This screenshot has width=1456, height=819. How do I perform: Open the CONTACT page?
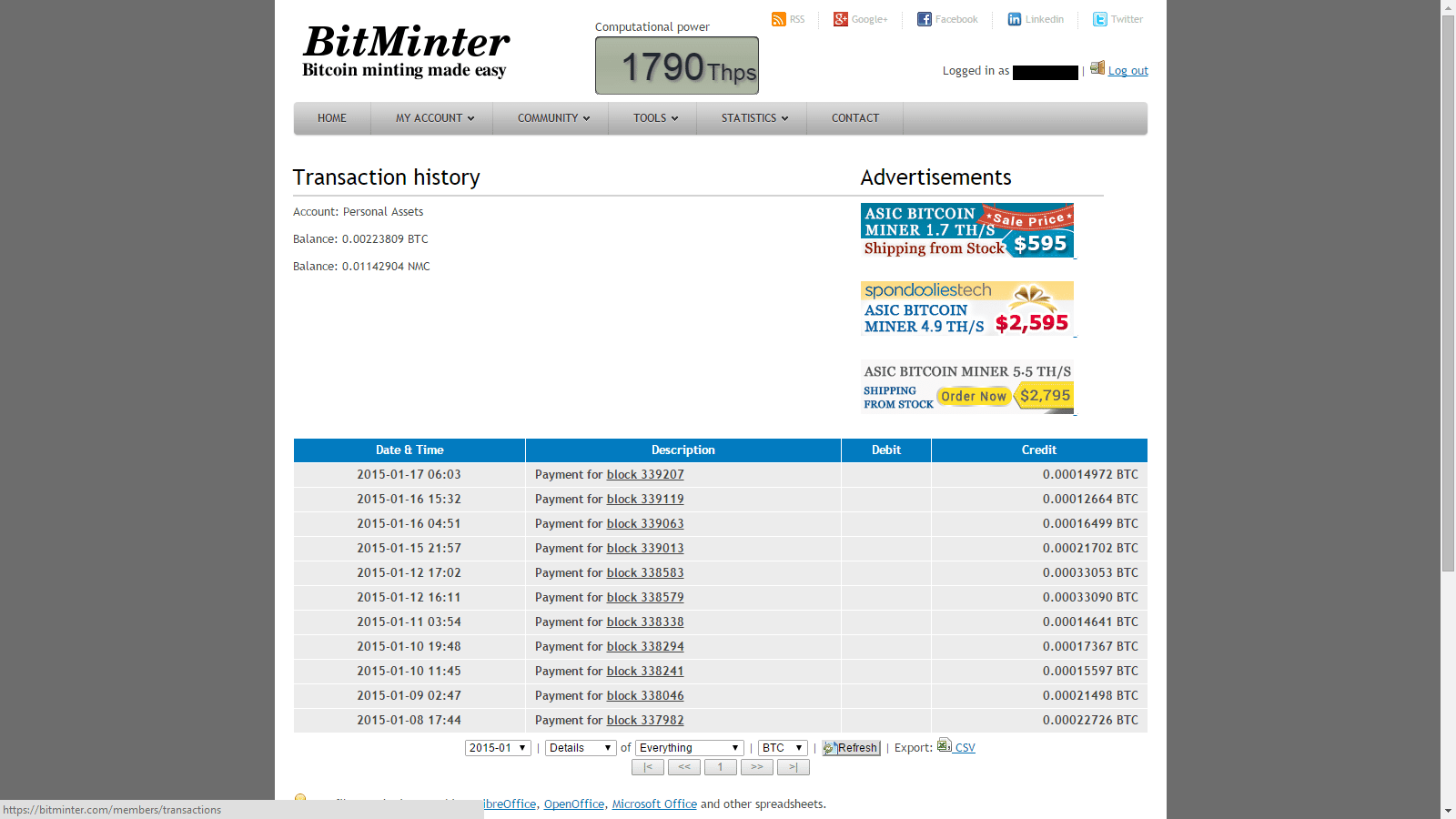click(855, 118)
